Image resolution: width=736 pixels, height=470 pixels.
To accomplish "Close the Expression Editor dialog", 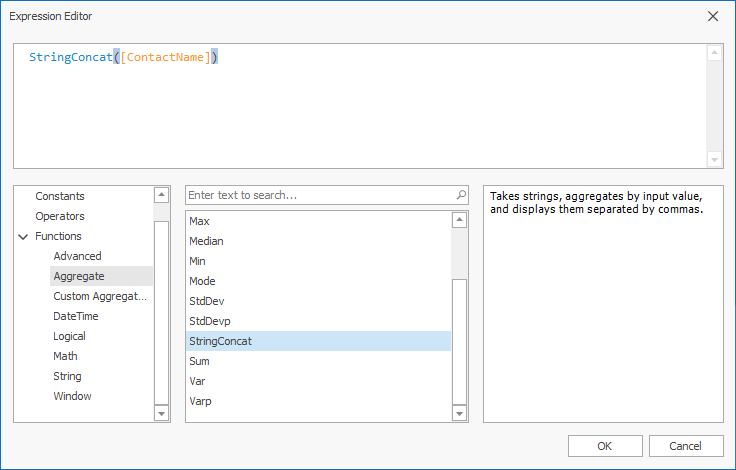I will (713, 16).
